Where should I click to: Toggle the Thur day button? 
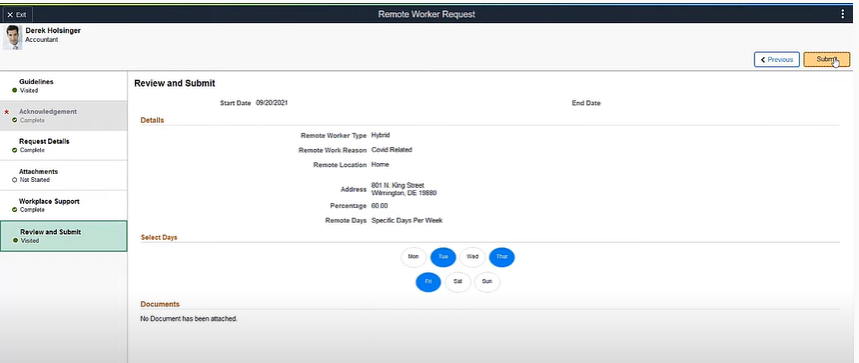502,257
